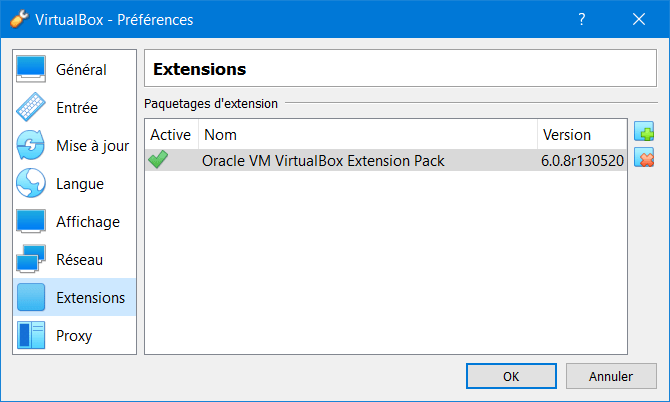Click the Affichage display icon

[31, 221]
